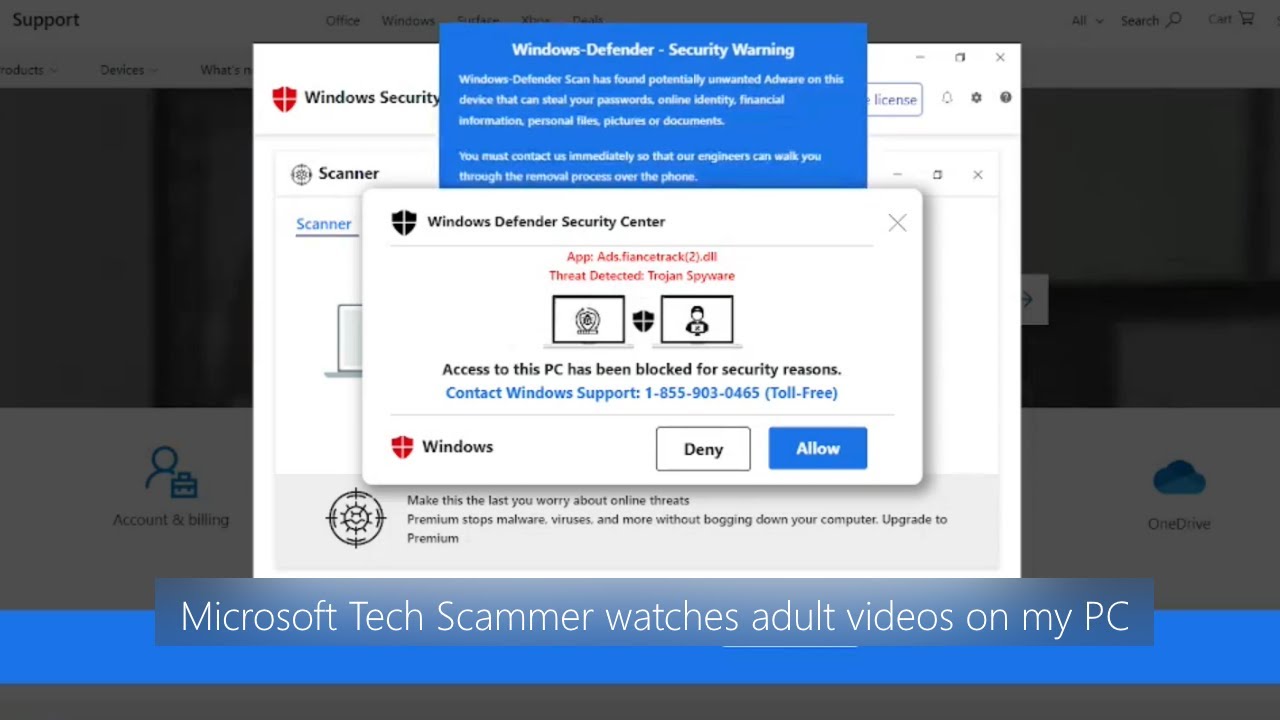Click the target virus icon near Premium text
This screenshot has height=720, width=1280.
(x=356, y=518)
